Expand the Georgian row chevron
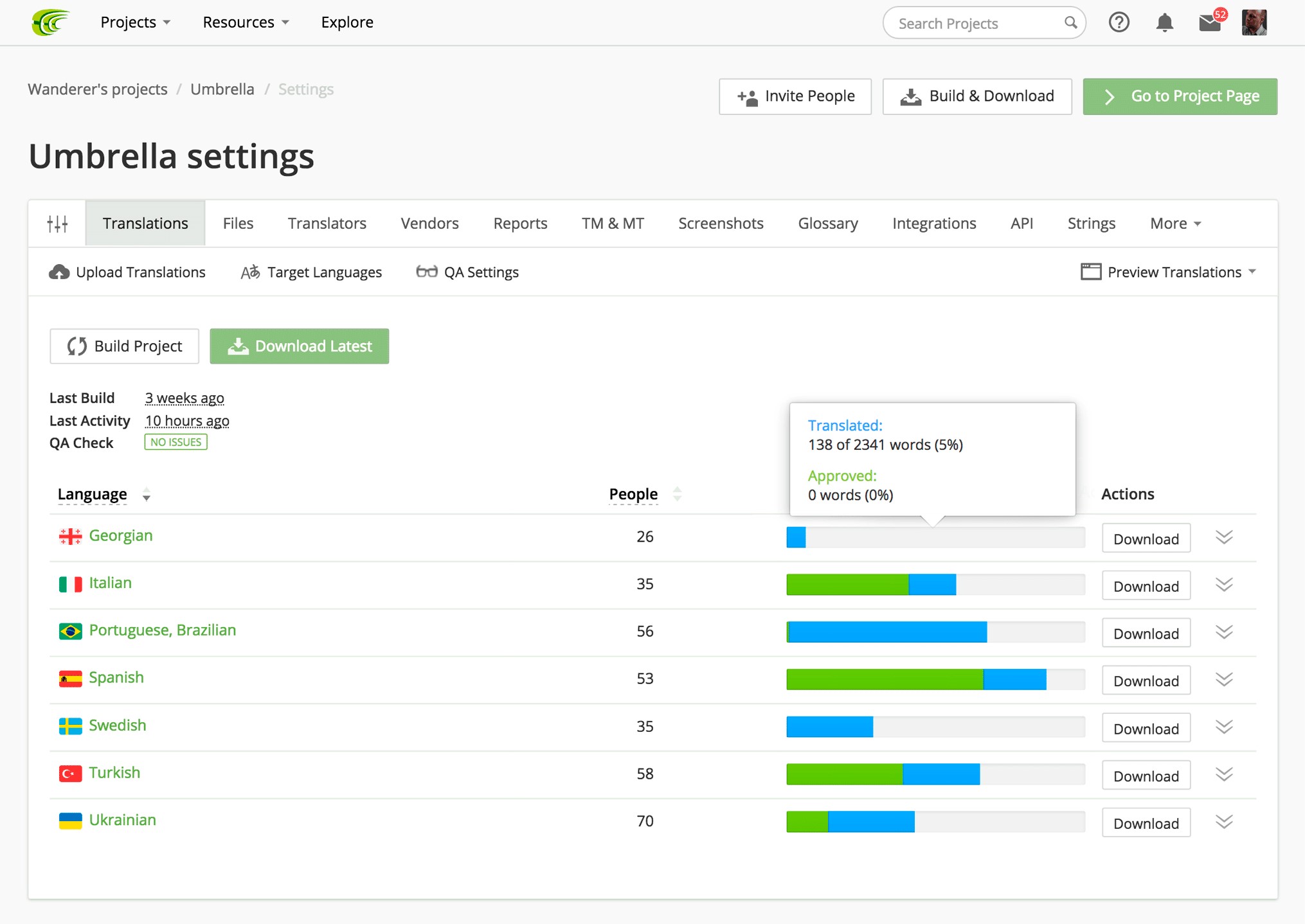The width and height of the screenshot is (1305, 924). point(1224,537)
